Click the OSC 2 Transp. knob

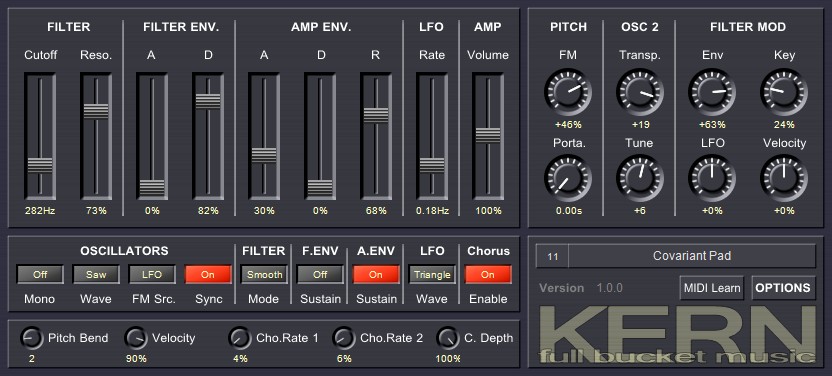click(640, 92)
